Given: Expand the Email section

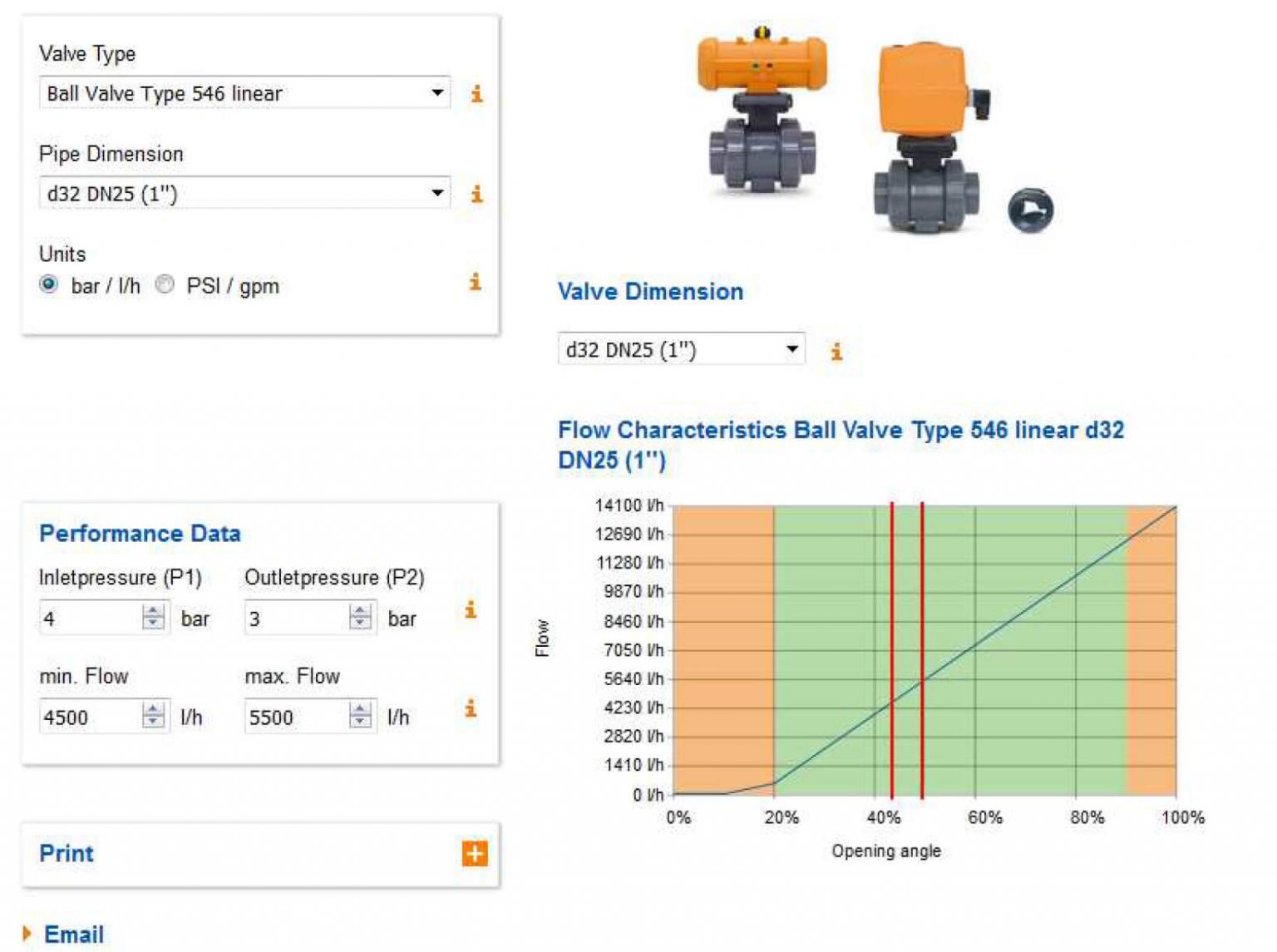Looking at the screenshot, I should coord(75,934).
